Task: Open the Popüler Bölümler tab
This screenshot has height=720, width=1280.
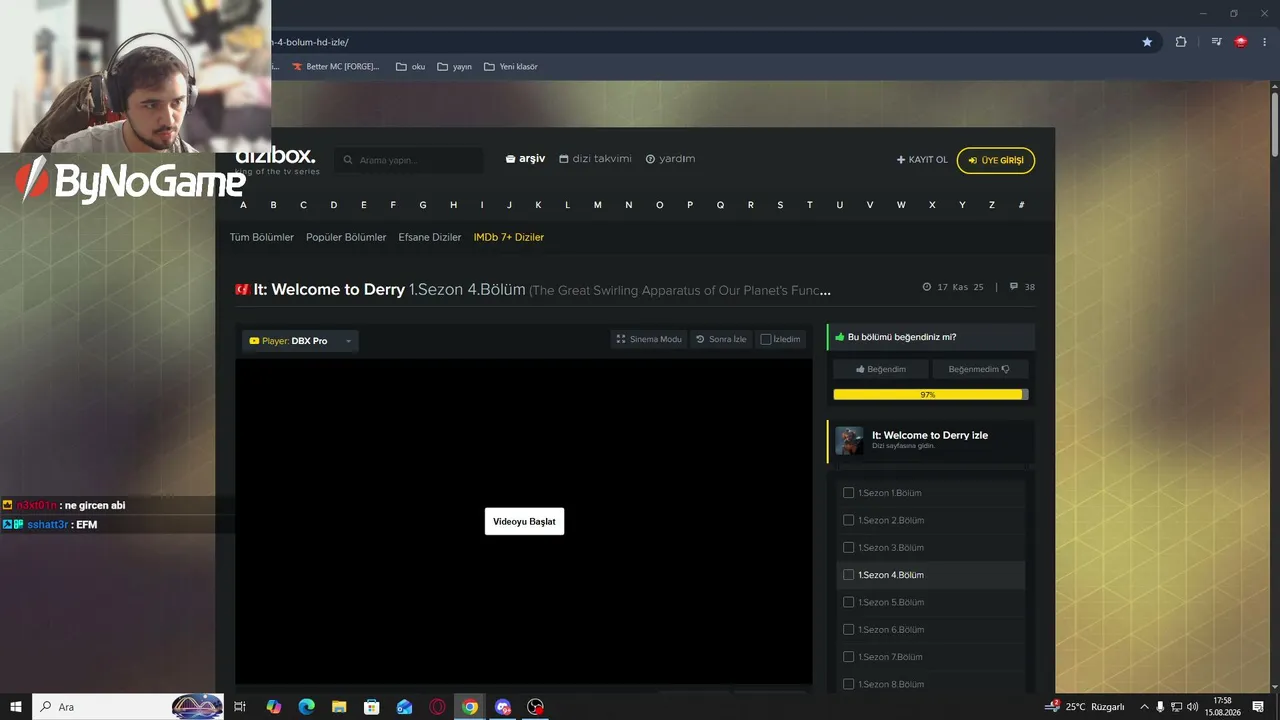Action: (x=346, y=237)
